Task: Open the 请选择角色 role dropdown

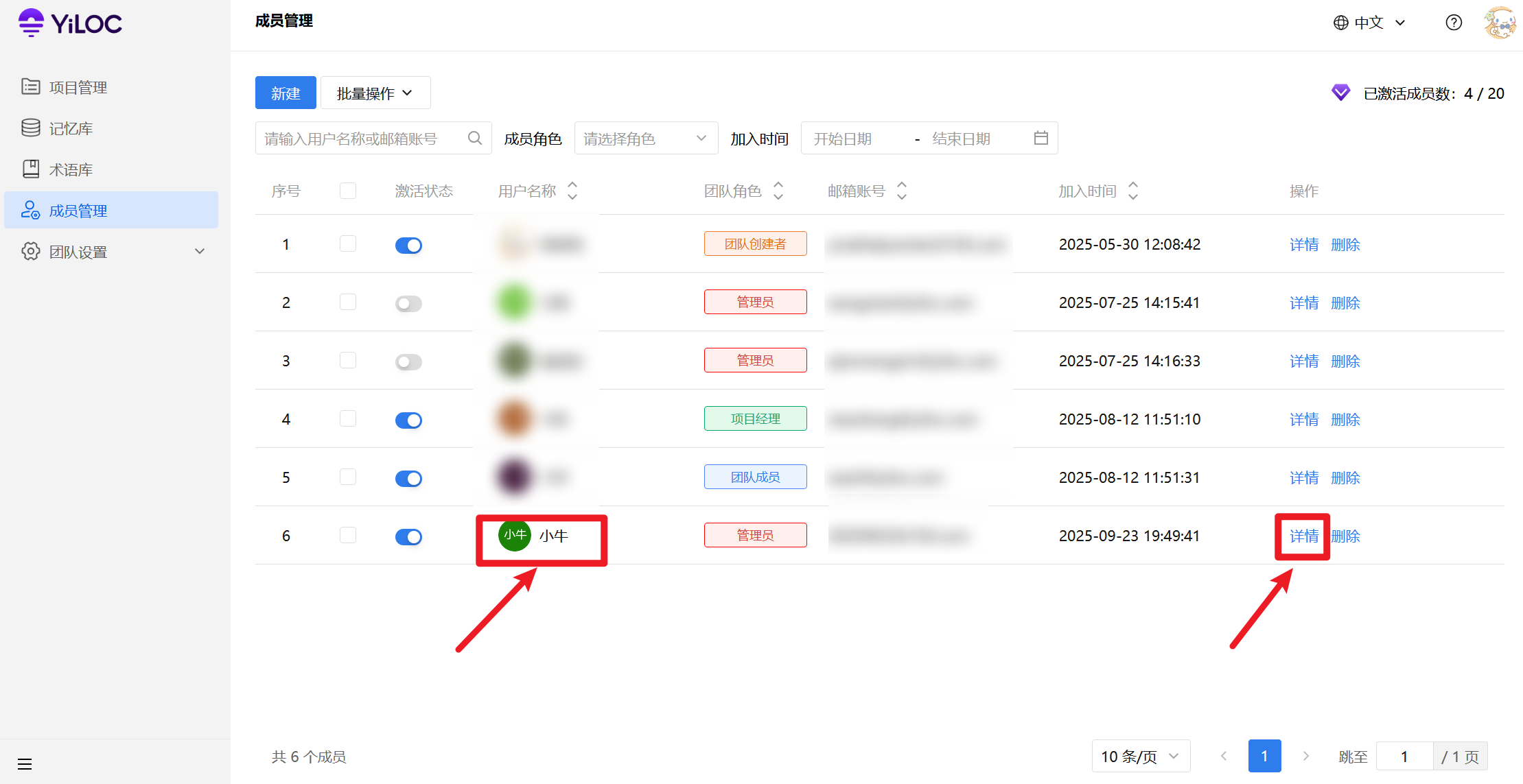Action: pos(645,139)
